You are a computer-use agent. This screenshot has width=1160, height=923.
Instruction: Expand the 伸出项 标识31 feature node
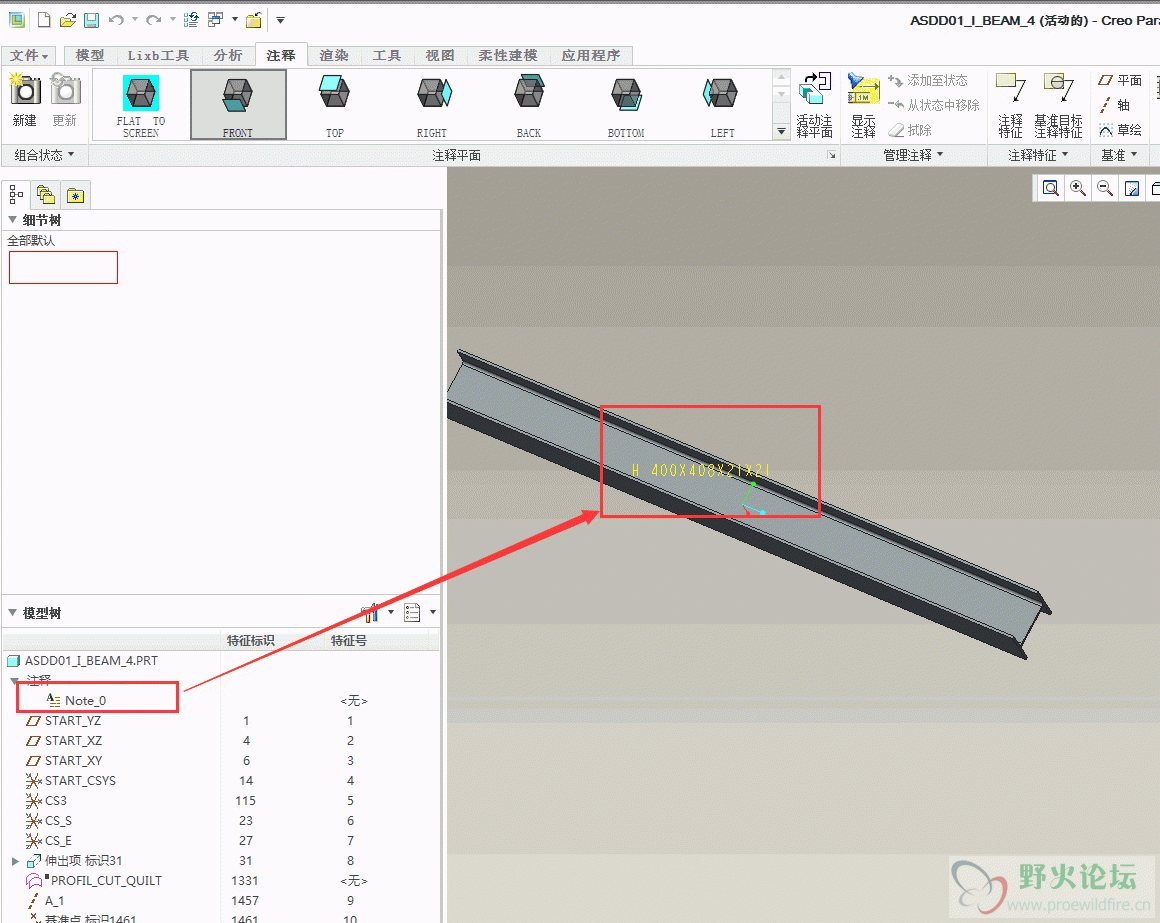[15, 861]
